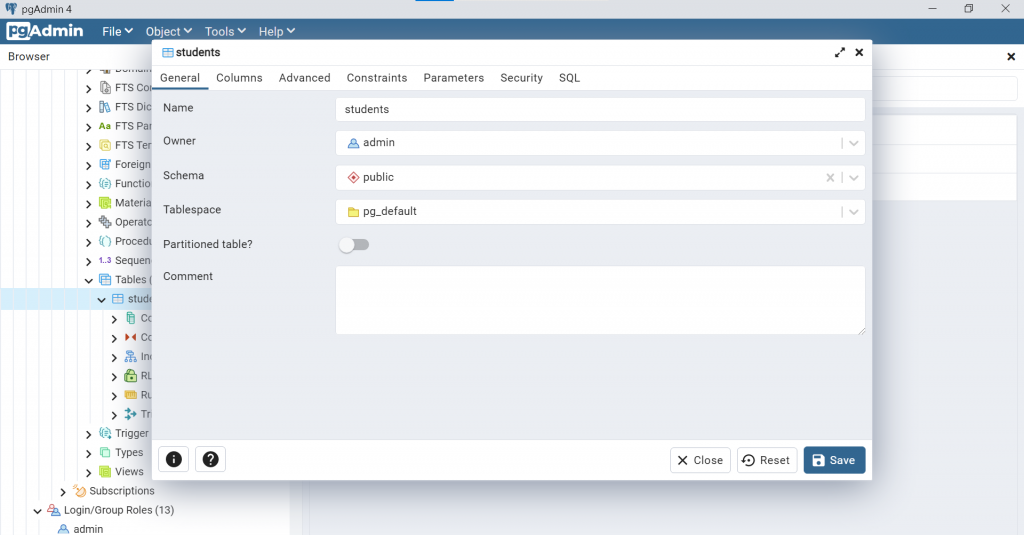Click the FTS Dictionaries tree icon
This screenshot has height=535, width=1024.
point(104,106)
